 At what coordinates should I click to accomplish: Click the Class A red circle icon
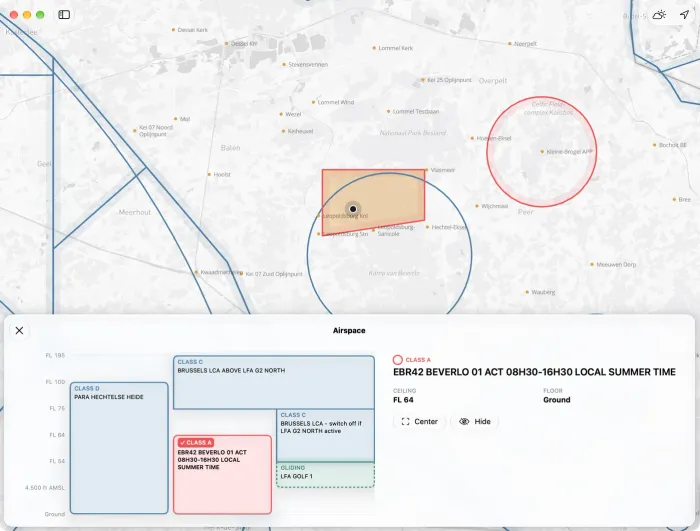coord(397,360)
